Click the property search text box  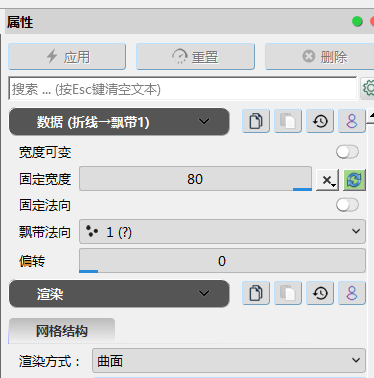point(183,89)
